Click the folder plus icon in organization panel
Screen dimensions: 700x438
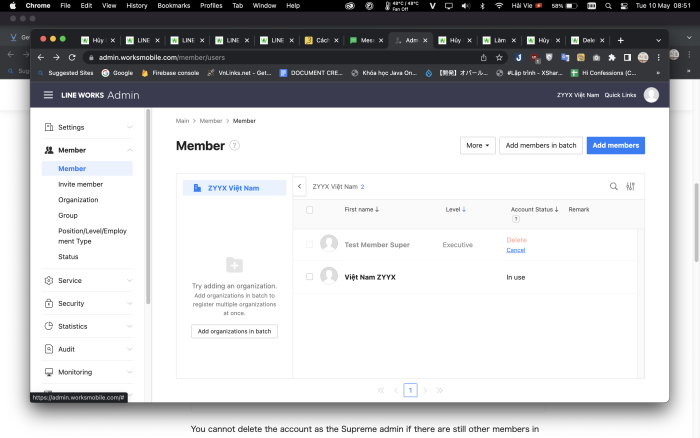pos(234,265)
